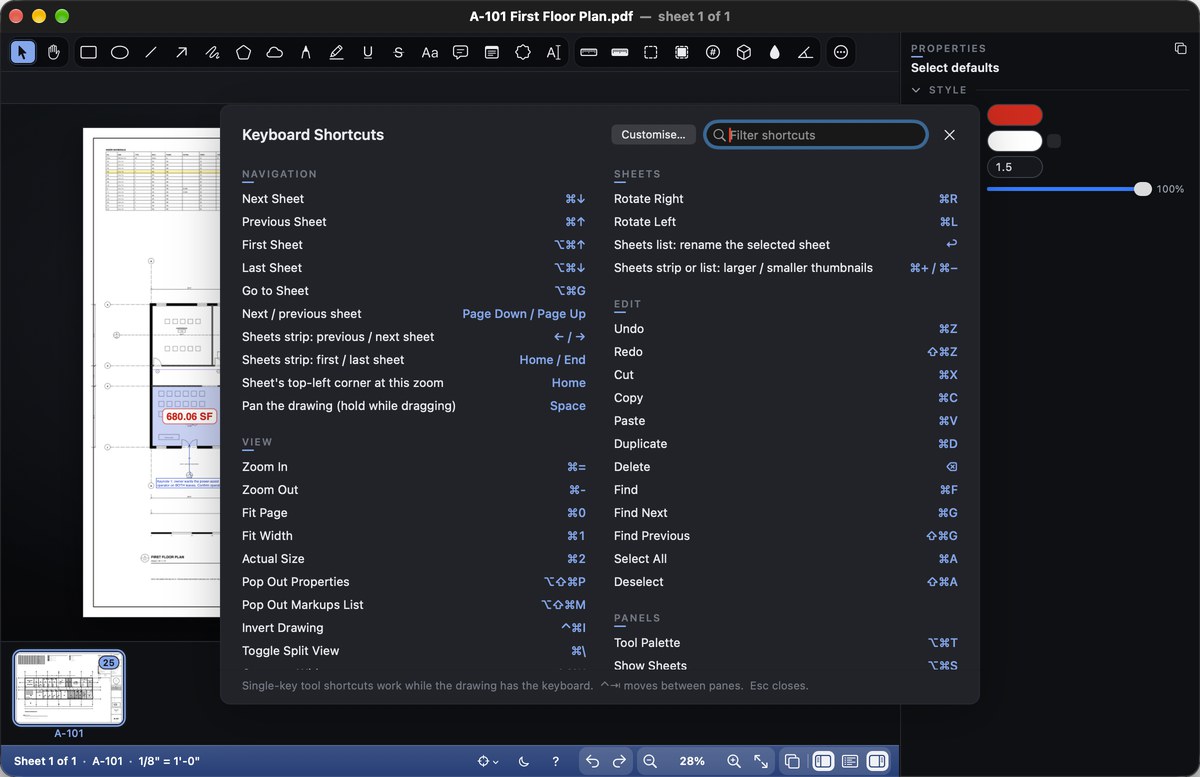Image resolution: width=1200 pixels, height=777 pixels.
Task: Click the fit-to-window diagonal arrows icon
Action: pos(761,761)
